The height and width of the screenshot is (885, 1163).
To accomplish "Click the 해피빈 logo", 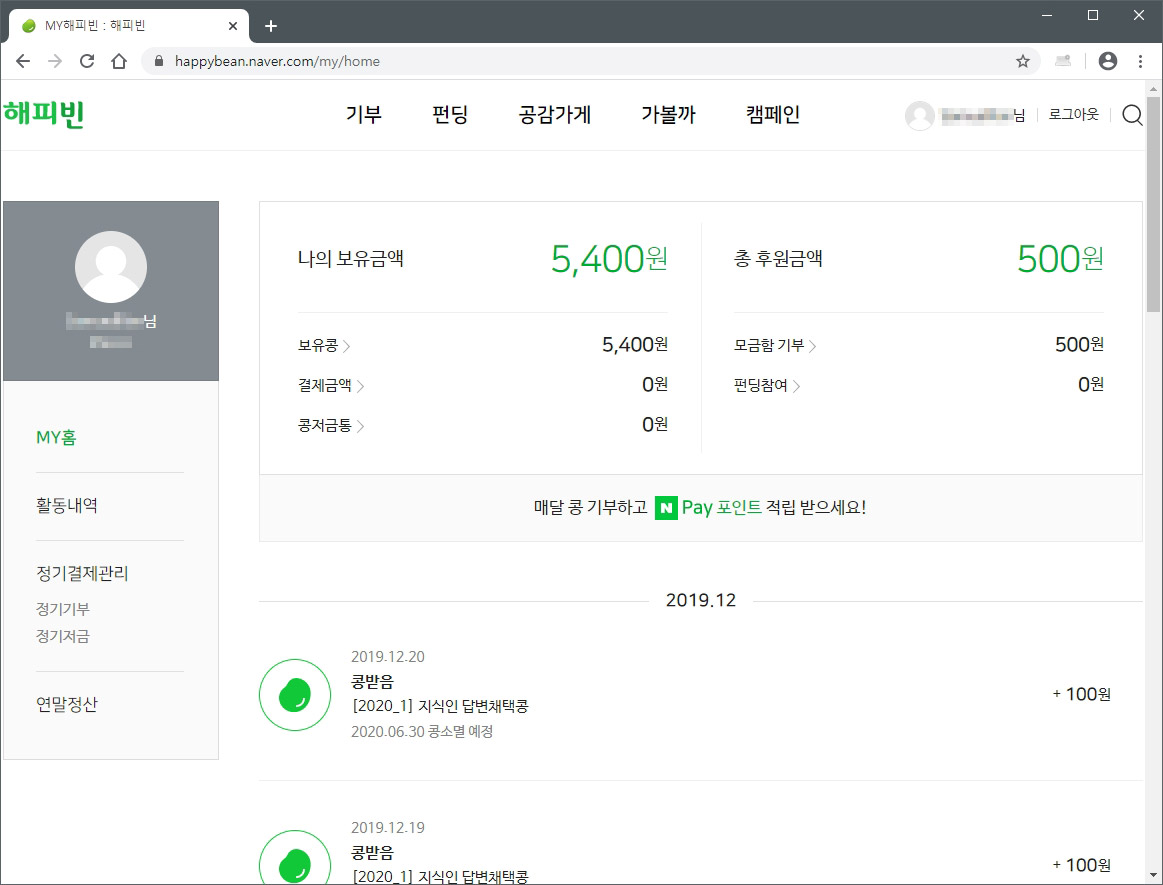I will 44,114.
